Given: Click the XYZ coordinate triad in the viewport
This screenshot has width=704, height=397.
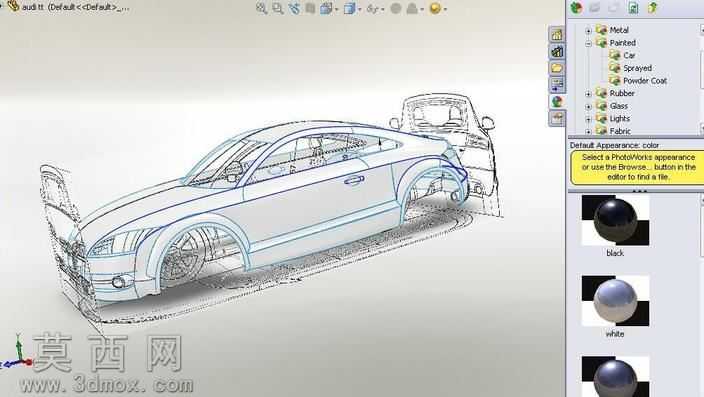Looking at the screenshot, I should coord(16,353).
